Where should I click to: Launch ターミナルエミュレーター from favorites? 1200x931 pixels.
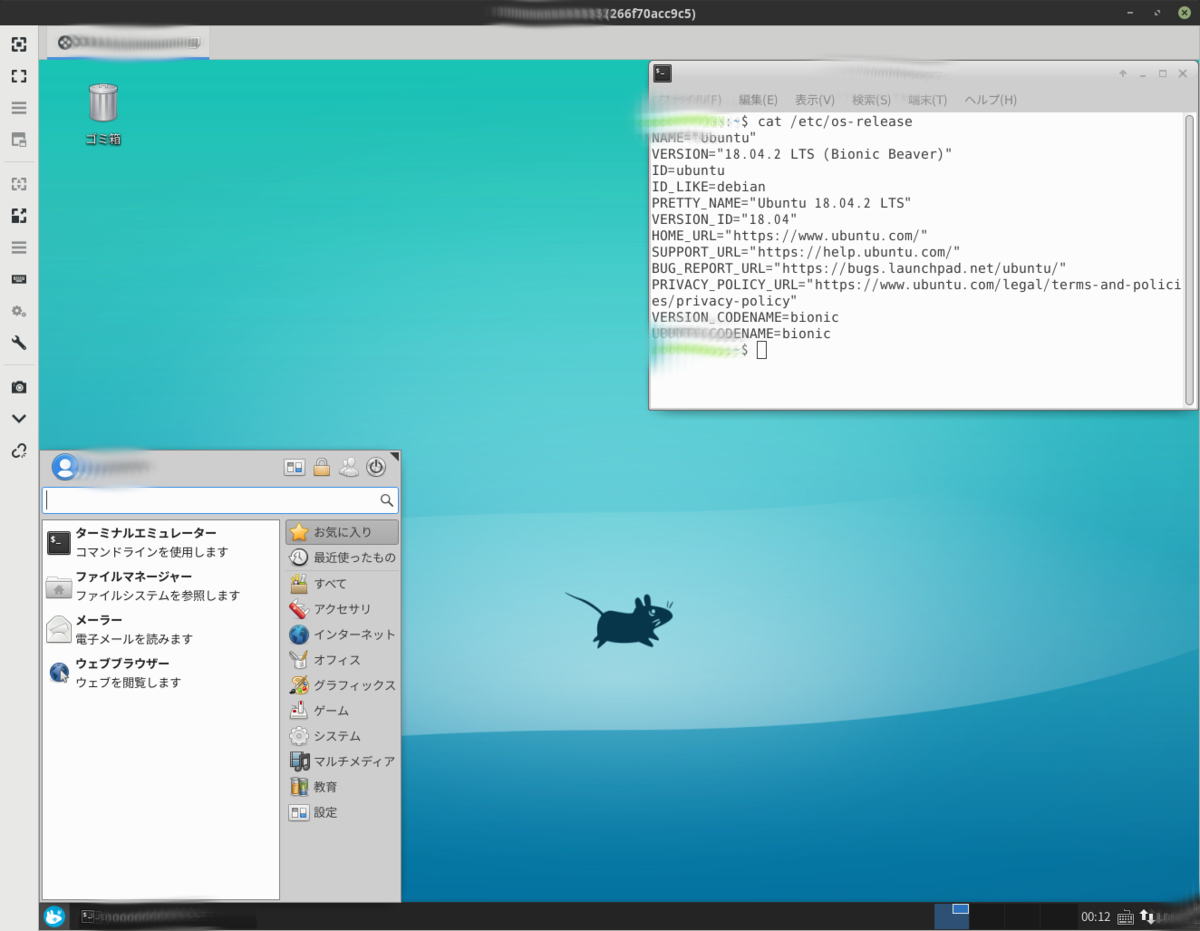[160, 543]
